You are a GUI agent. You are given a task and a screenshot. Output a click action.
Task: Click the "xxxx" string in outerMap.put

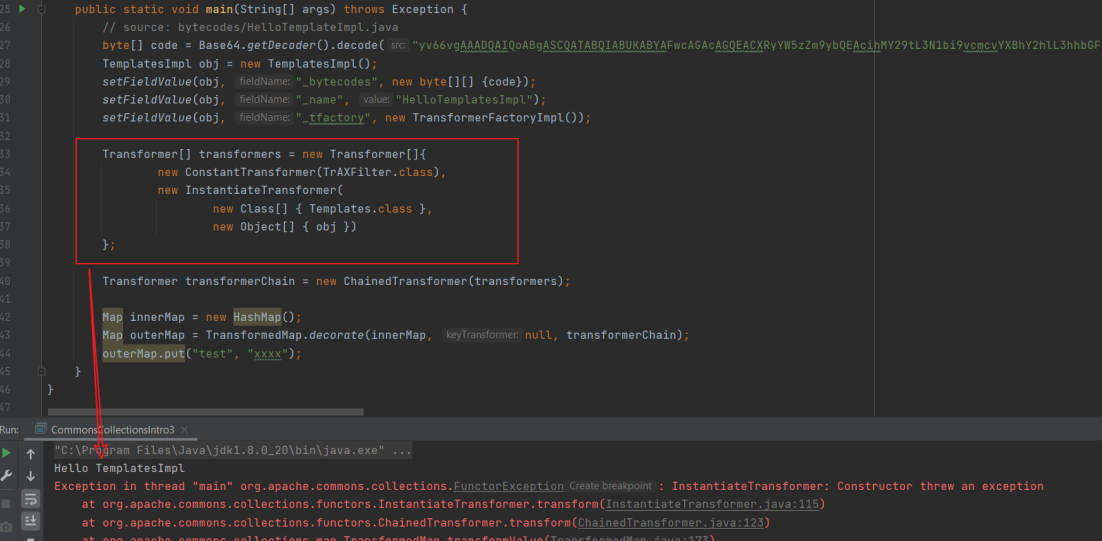(x=268, y=354)
